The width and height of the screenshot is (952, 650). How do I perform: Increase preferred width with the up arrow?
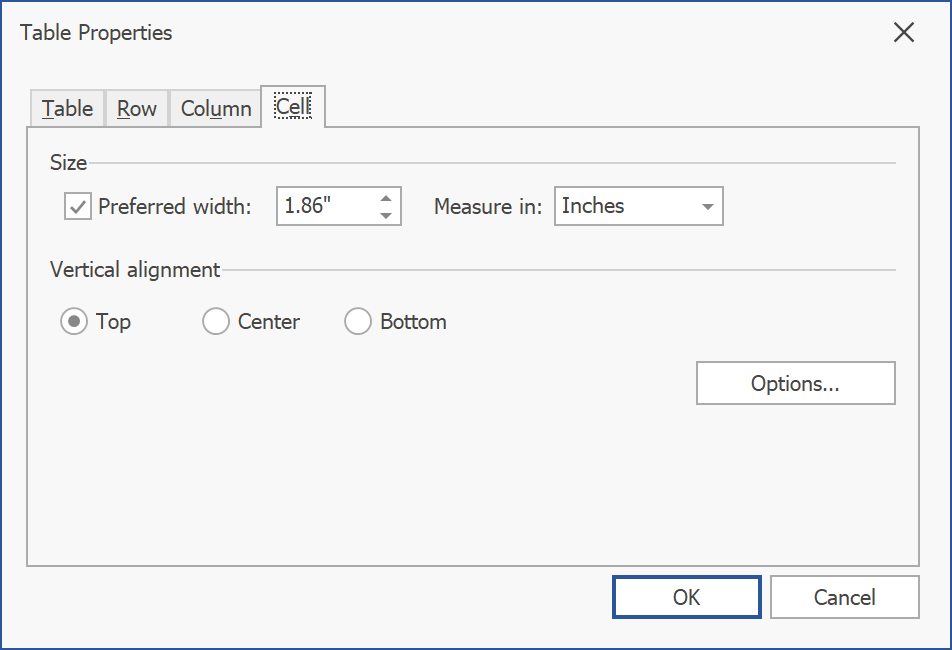[386, 198]
